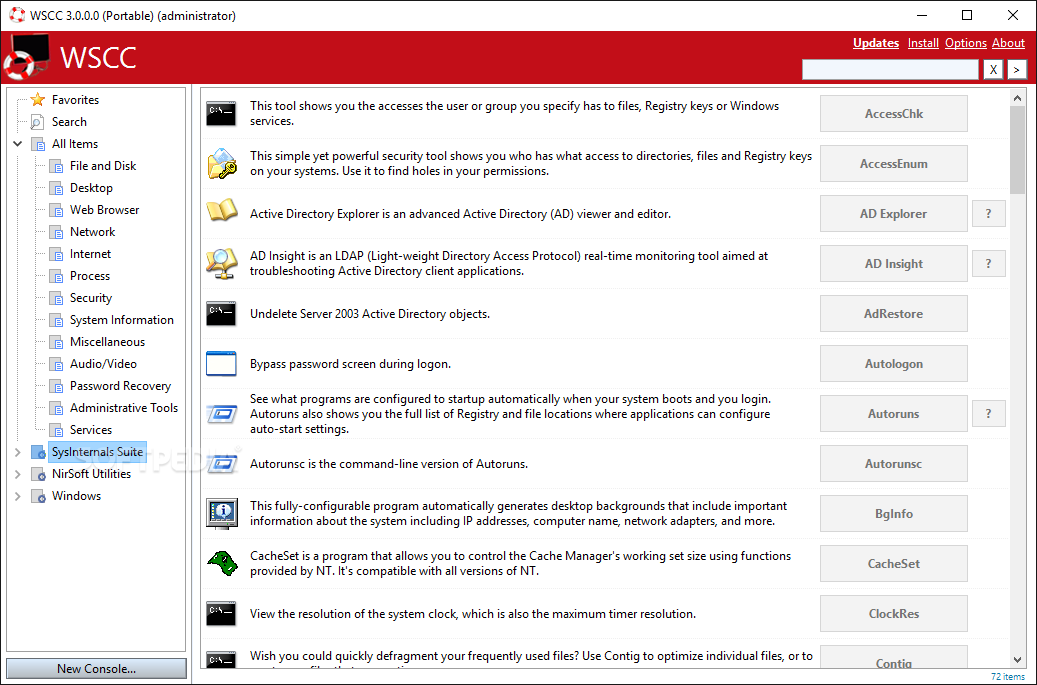
Task: Expand the NirSoft Utilities node
Action: pyautogui.click(x=17, y=474)
